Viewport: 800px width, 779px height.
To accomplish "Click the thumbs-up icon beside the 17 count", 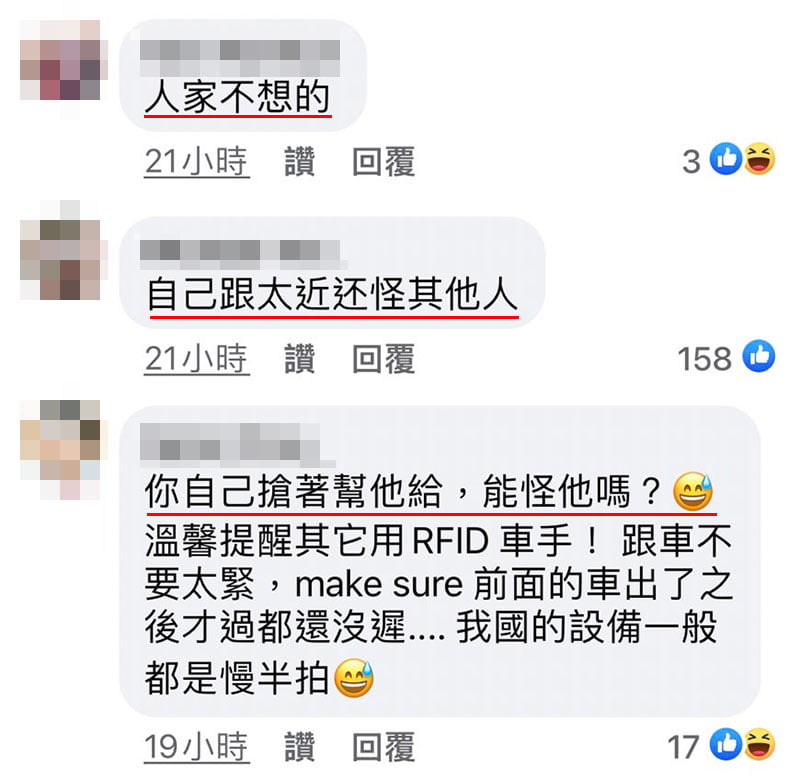I will (x=726, y=744).
